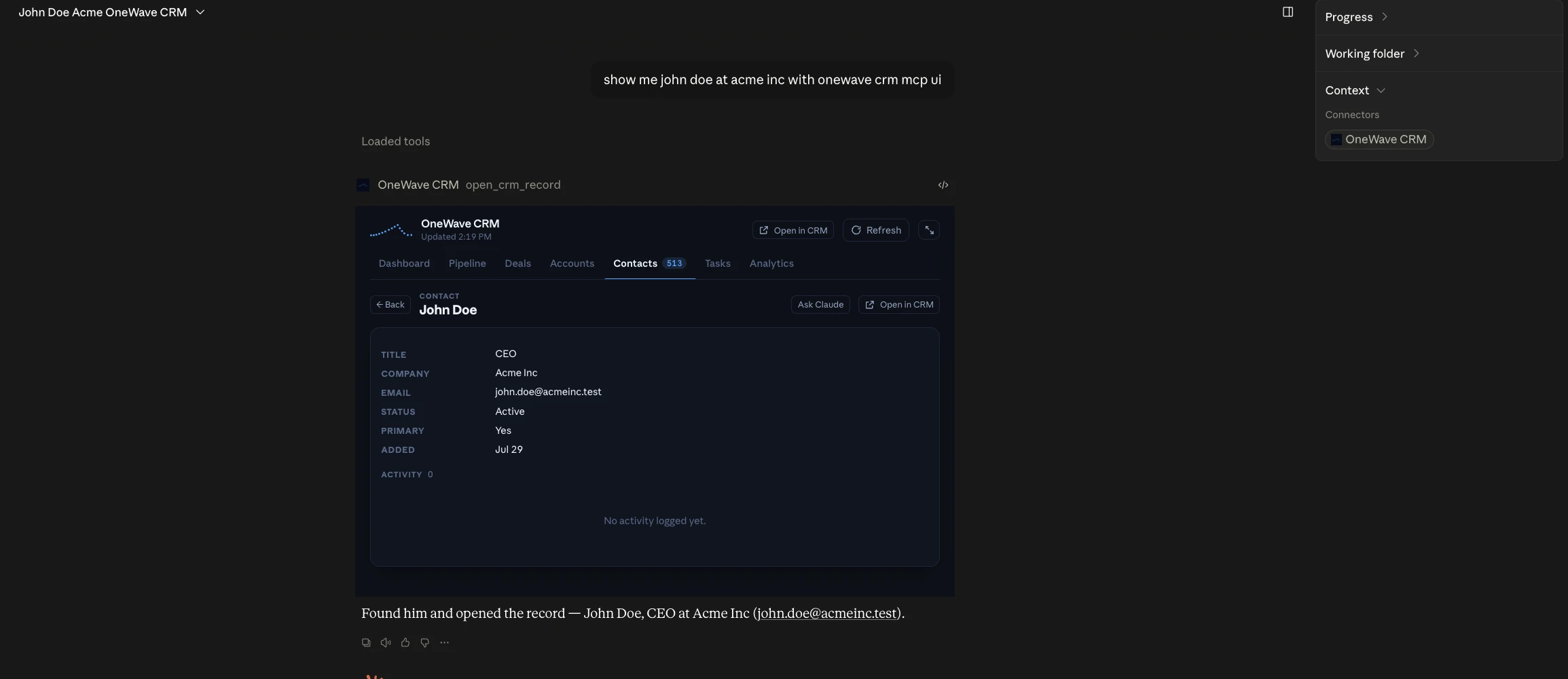Click the Active status value
Image resolution: width=1568 pixels, height=679 pixels.
(509, 411)
